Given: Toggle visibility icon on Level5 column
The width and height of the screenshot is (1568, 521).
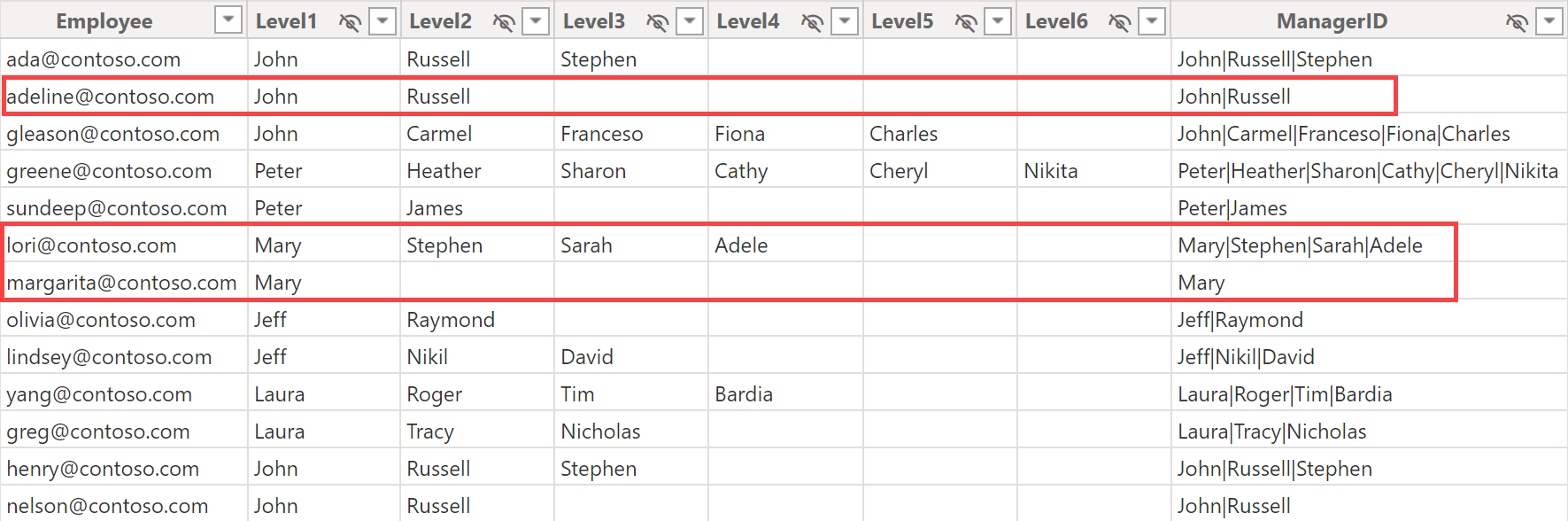Looking at the screenshot, I should click(966, 22).
